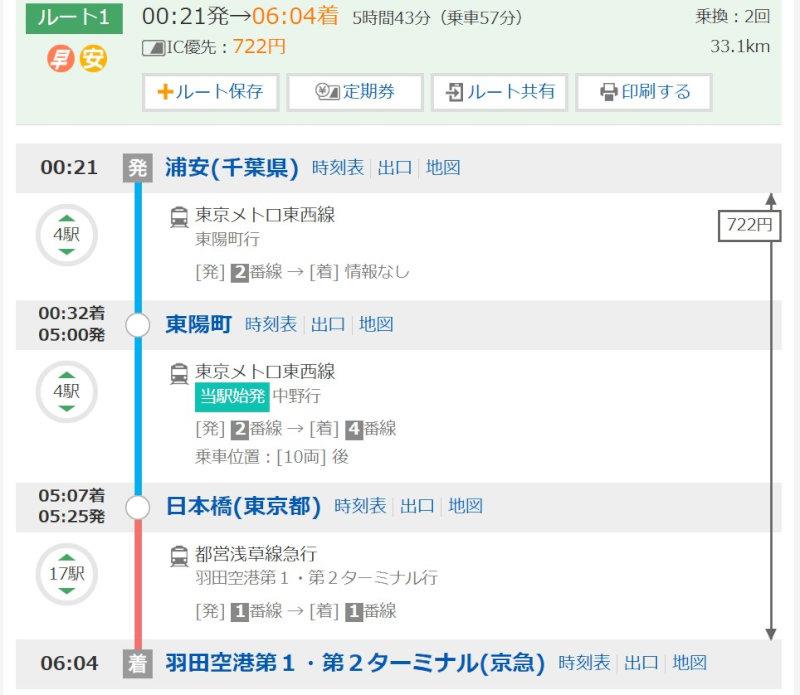Viewport: 800px width, 695px height.
Task: Open 出口 info for 東陽町
Action: (328, 325)
